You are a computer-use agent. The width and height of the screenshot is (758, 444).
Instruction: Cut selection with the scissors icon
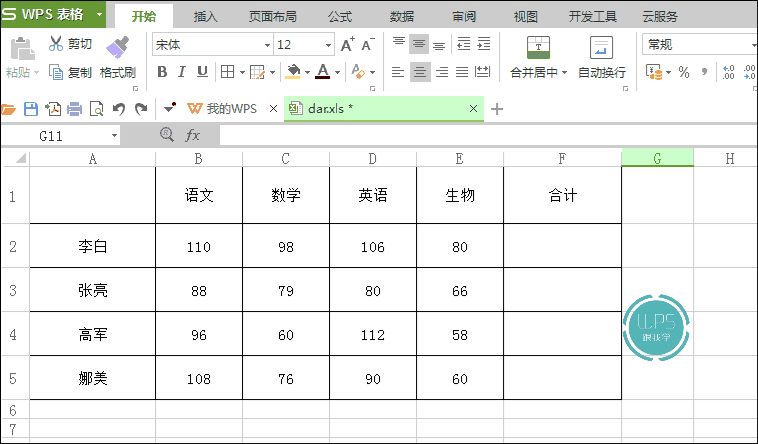(x=56, y=44)
